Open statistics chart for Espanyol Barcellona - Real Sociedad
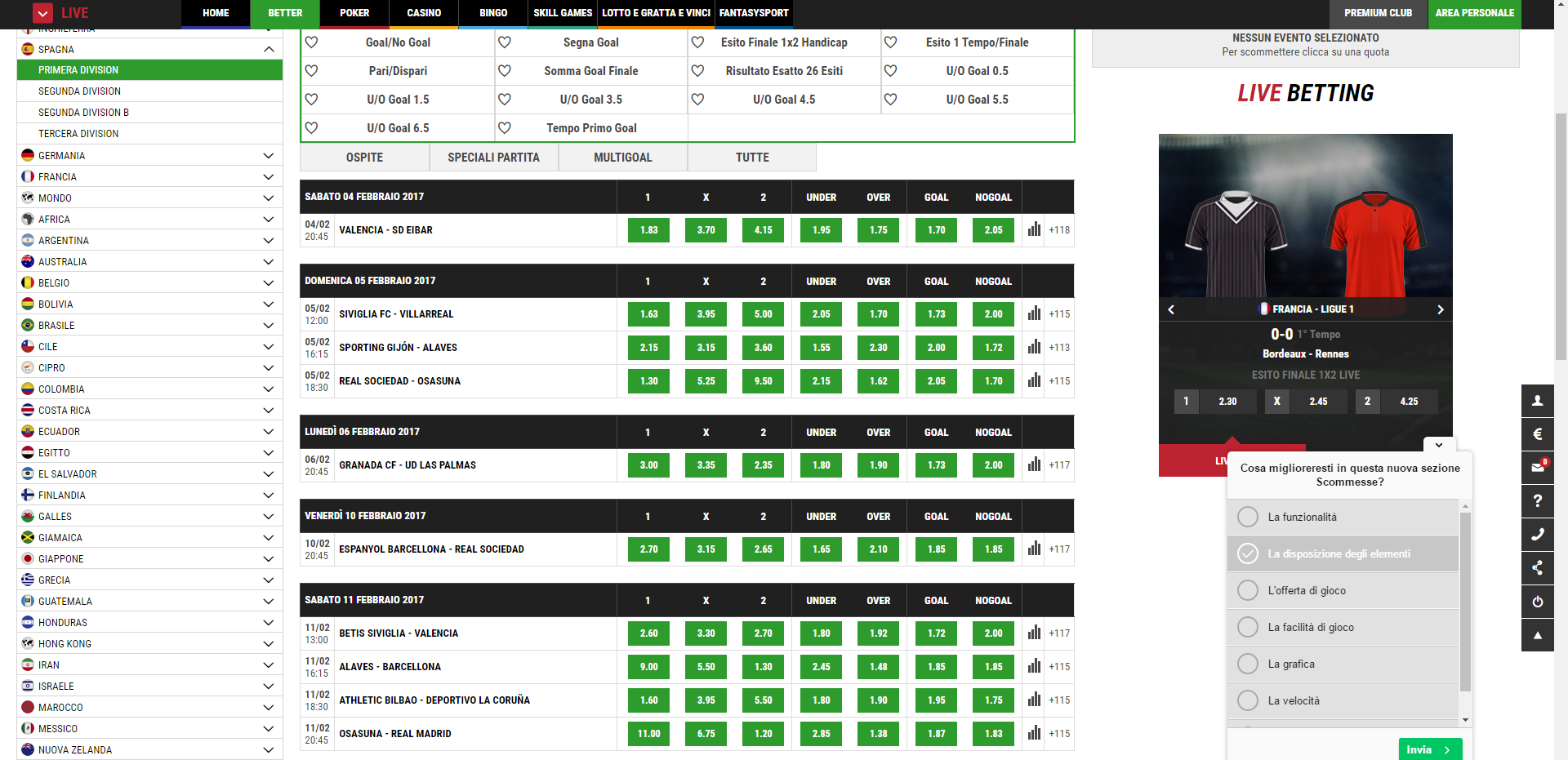The width and height of the screenshot is (1568, 760). pos(1034,549)
